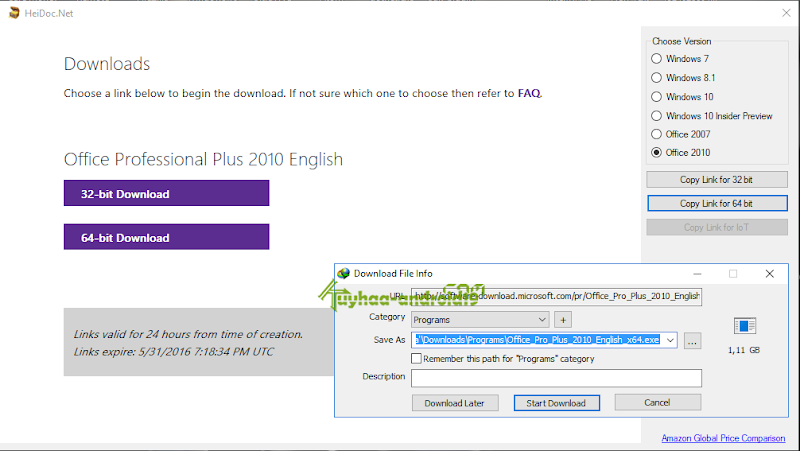Close the Download File Info dialog
Viewport: 800px width, 451px height.
769,274
